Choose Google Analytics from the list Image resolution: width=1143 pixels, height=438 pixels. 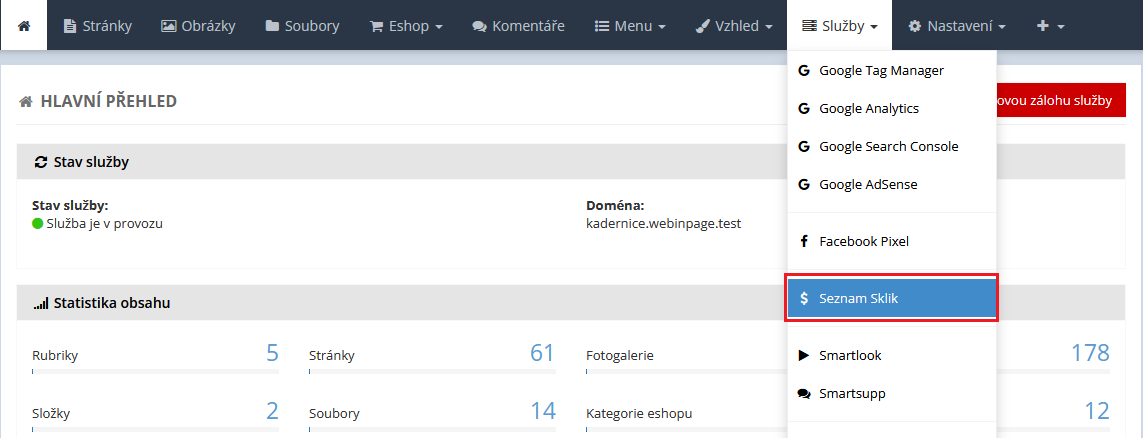tap(868, 109)
